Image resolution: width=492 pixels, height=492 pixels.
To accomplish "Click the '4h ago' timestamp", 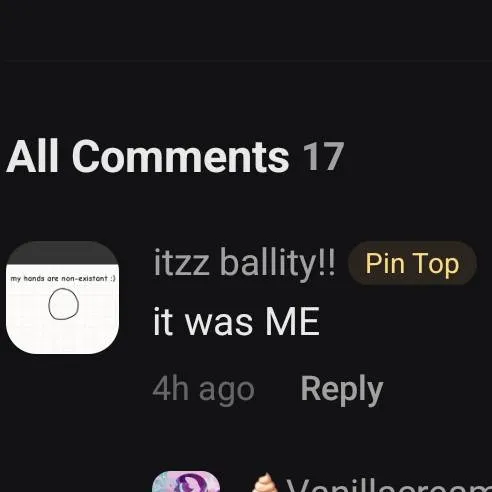I will pos(204,390).
